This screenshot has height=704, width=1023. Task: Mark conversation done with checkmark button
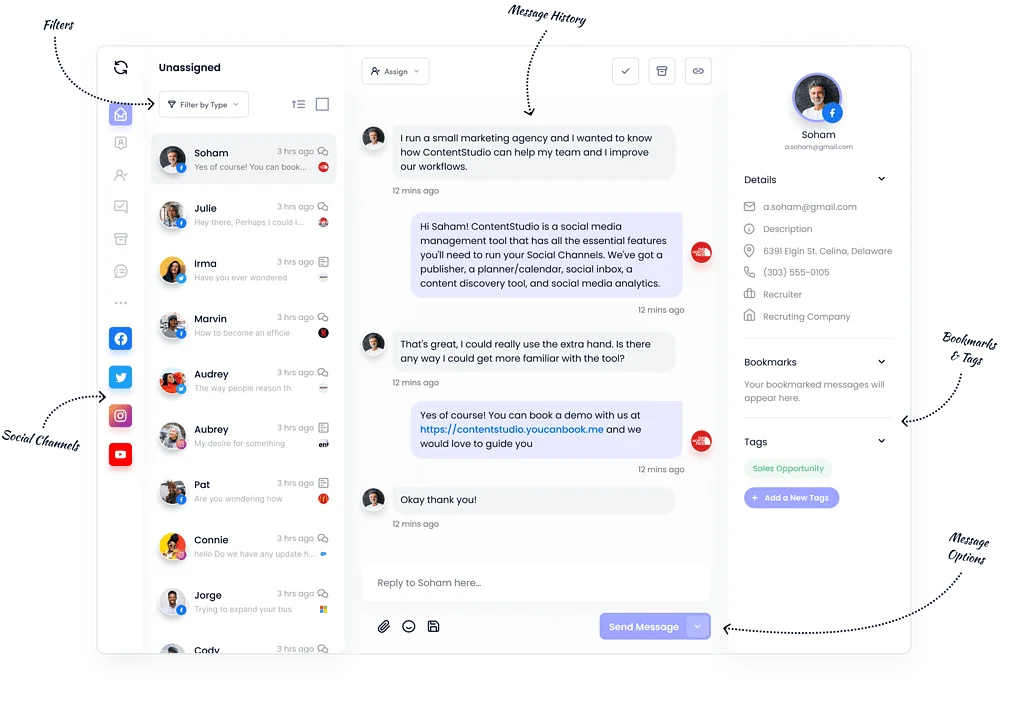coord(625,71)
